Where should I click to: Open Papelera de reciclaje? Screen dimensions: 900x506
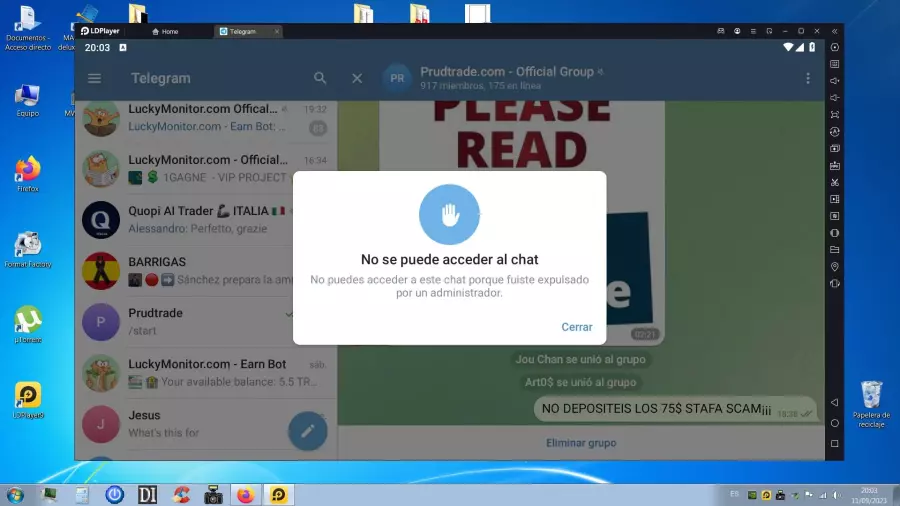tap(871, 404)
